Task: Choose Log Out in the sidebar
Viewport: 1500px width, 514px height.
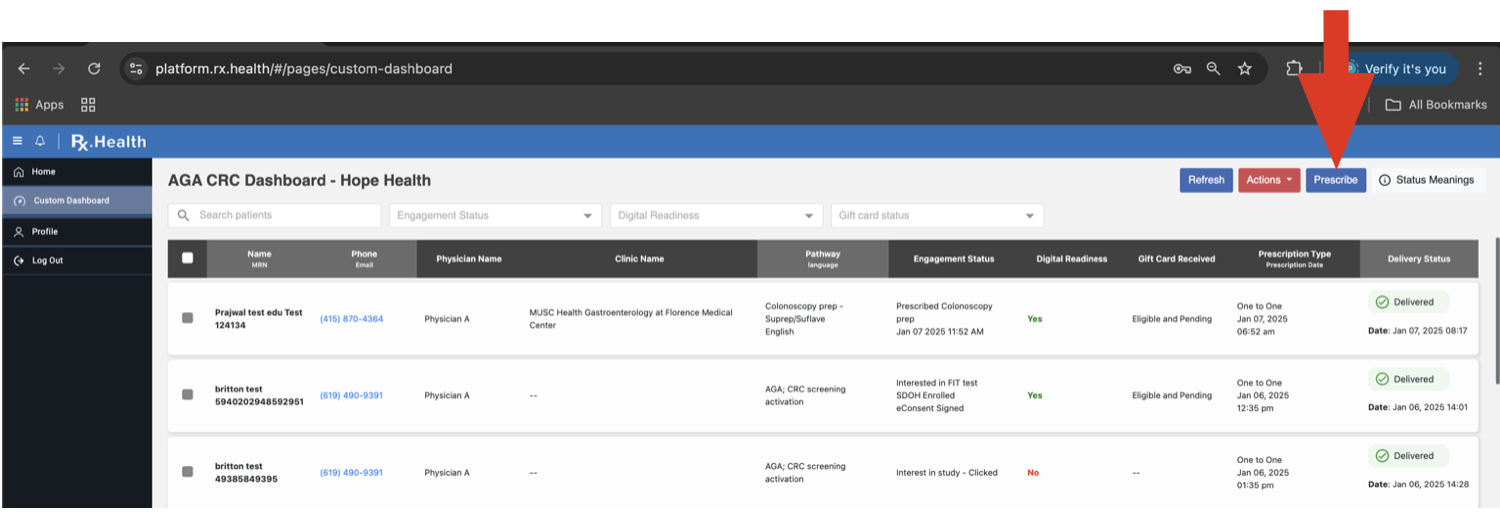Action: pos(77,260)
